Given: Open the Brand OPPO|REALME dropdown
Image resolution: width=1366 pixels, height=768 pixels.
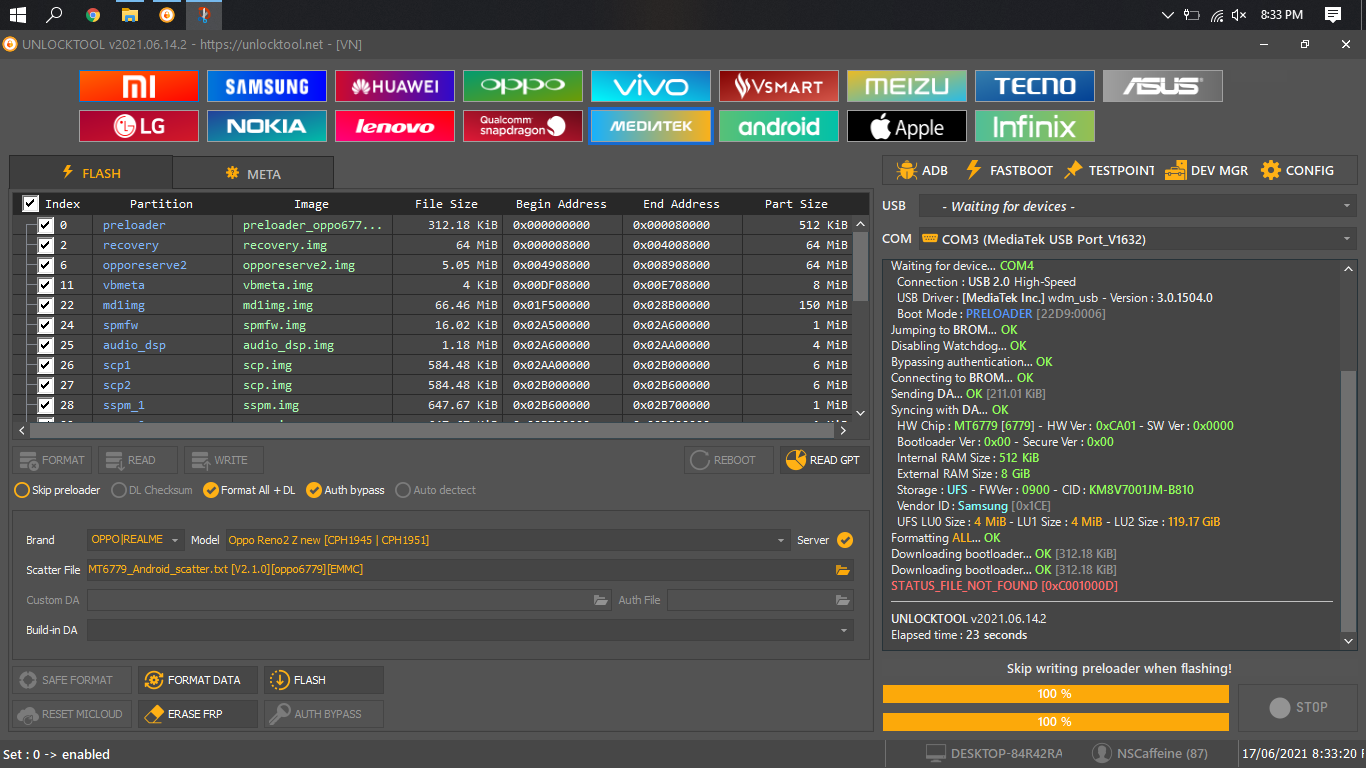Looking at the screenshot, I should coord(135,540).
